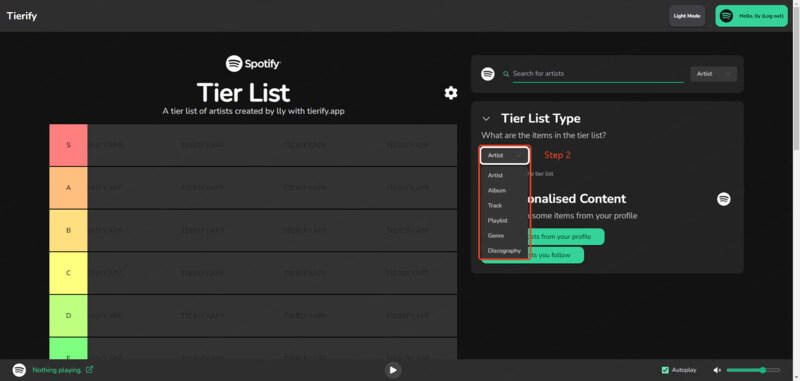Click the Artist tier type combo box
Viewport: 800px width, 381px height.
click(x=504, y=155)
